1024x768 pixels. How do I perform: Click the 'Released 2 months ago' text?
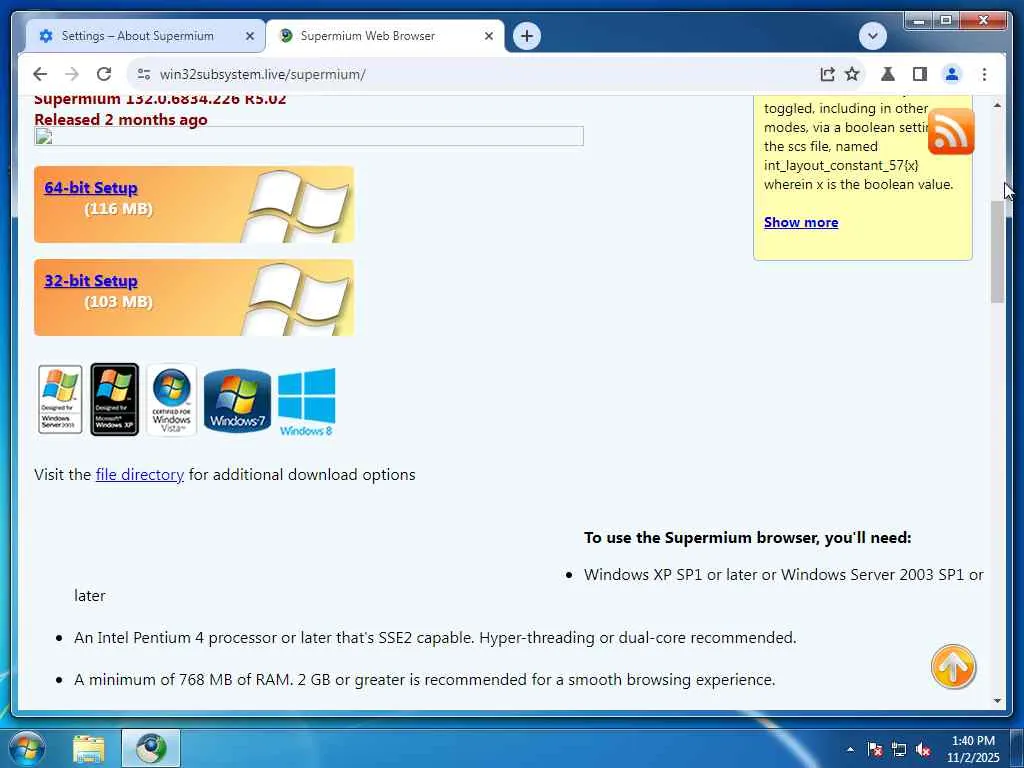pyautogui.click(x=121, y=120)
